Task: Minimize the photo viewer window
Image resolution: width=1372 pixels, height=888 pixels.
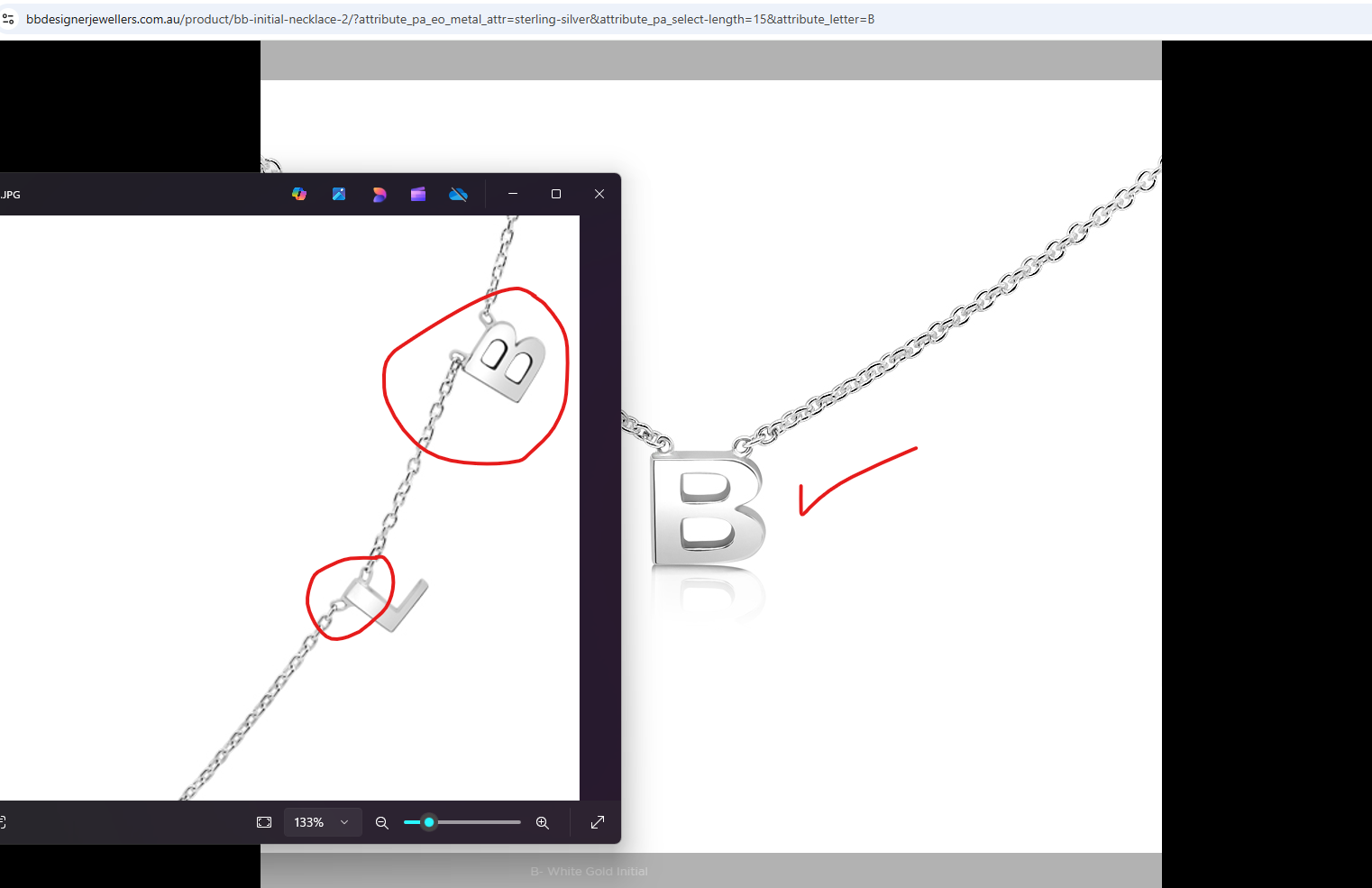Action: coord(513,194)
